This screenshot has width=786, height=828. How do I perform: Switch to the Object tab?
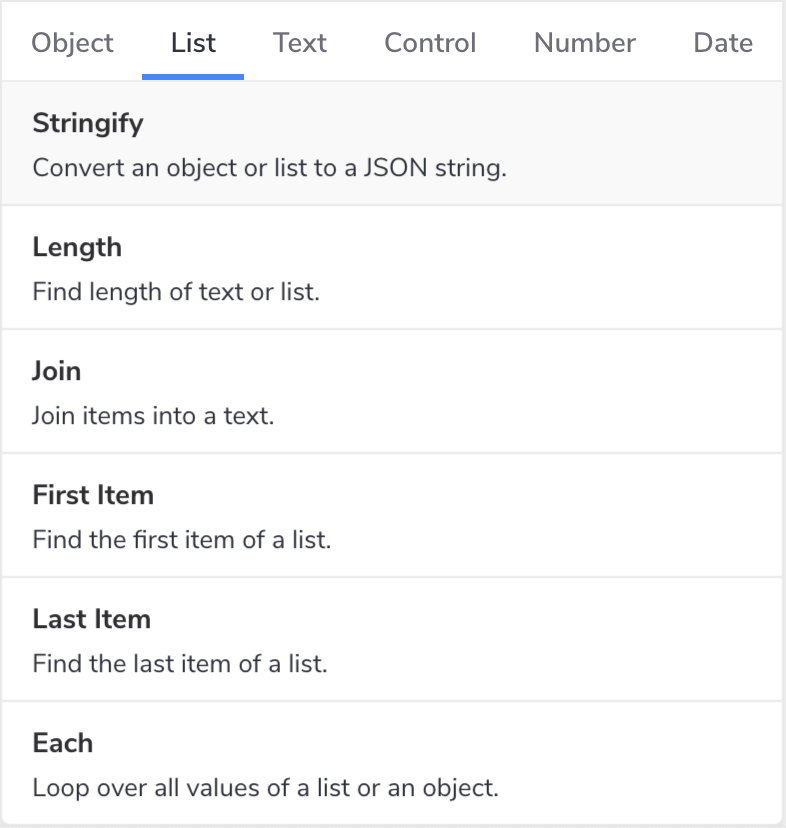click(73, 43)
